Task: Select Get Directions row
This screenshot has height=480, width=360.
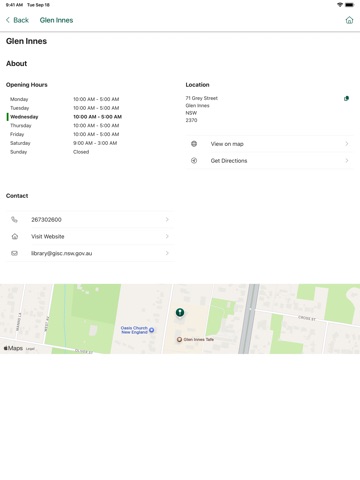Action: [269, 161]
